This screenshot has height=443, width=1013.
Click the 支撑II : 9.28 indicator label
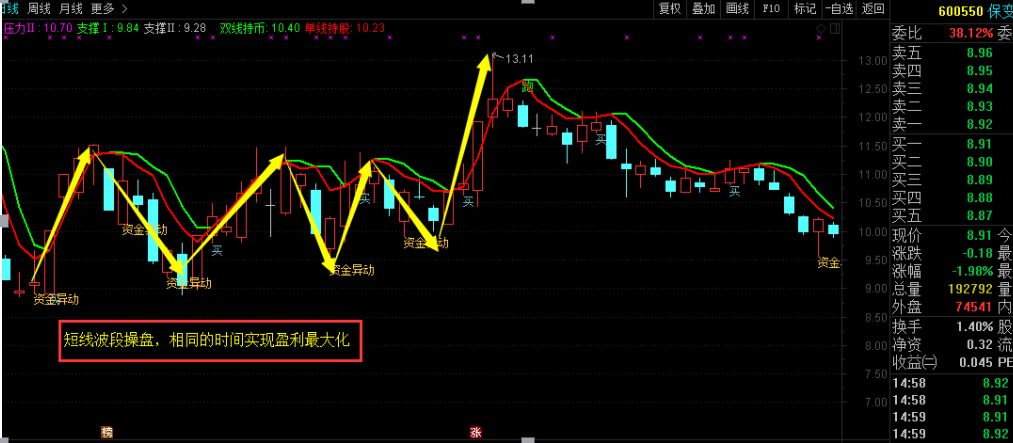coord(175,28)
